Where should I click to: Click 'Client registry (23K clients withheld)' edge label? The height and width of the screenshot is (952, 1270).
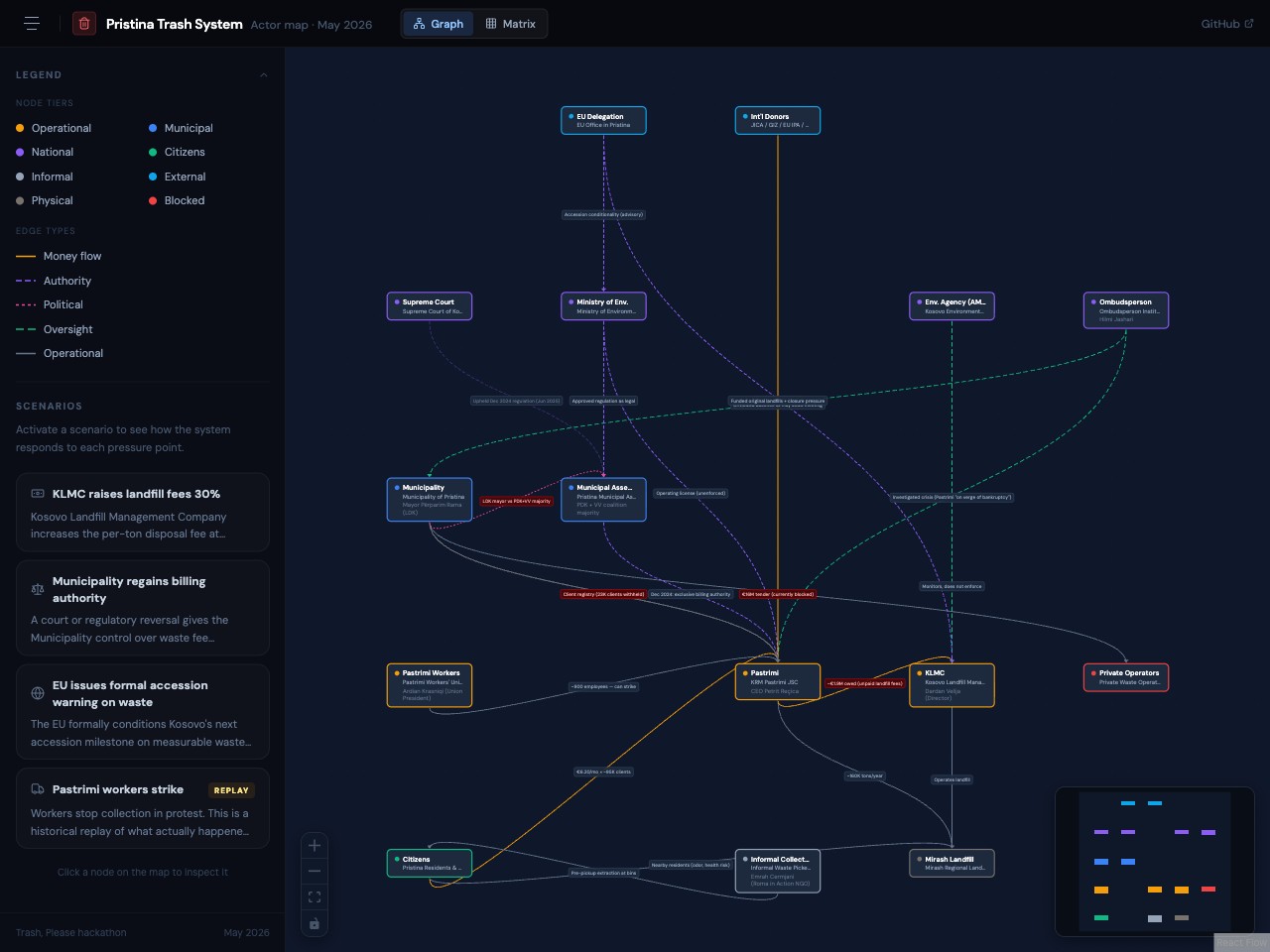(603, 595)
